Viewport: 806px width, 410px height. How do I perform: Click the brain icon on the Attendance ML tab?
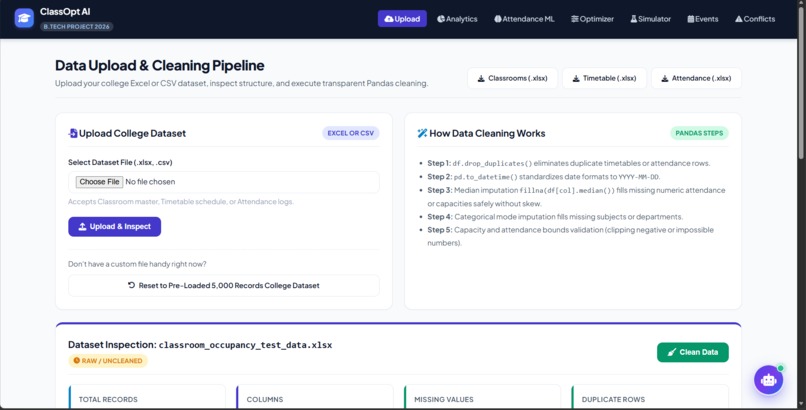[x=498, y=19]
